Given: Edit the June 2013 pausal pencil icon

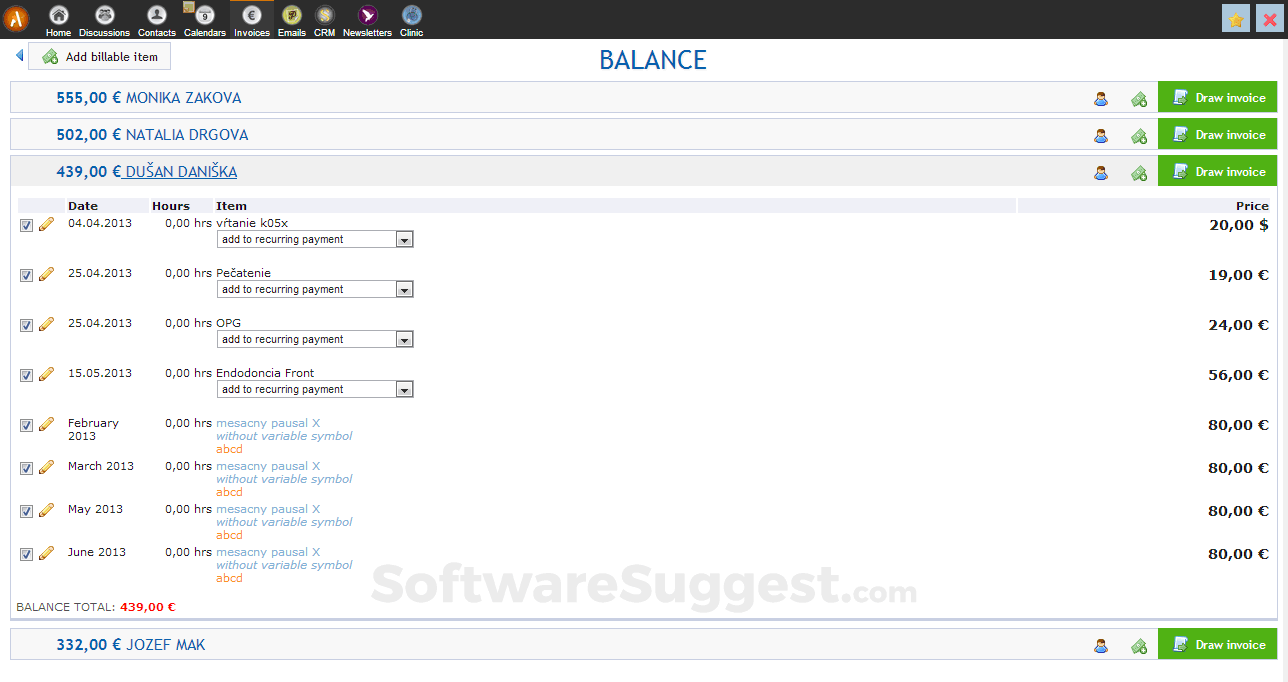Looking at the screenshot, I should [x=46, y=553].
